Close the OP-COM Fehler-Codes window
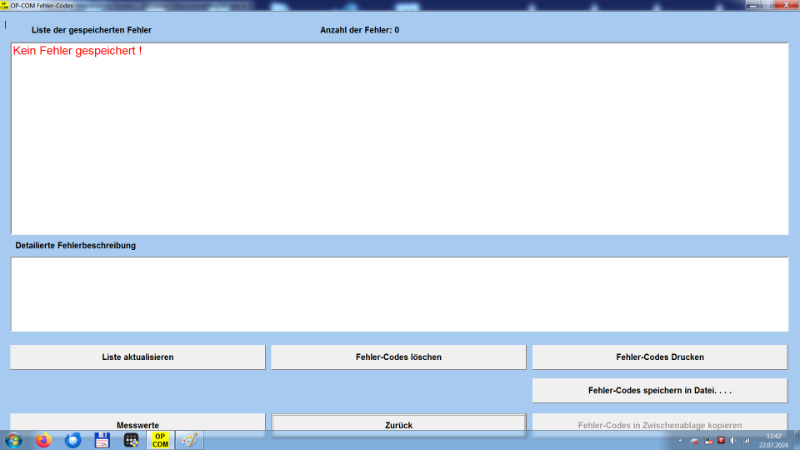 click(786, 5)
